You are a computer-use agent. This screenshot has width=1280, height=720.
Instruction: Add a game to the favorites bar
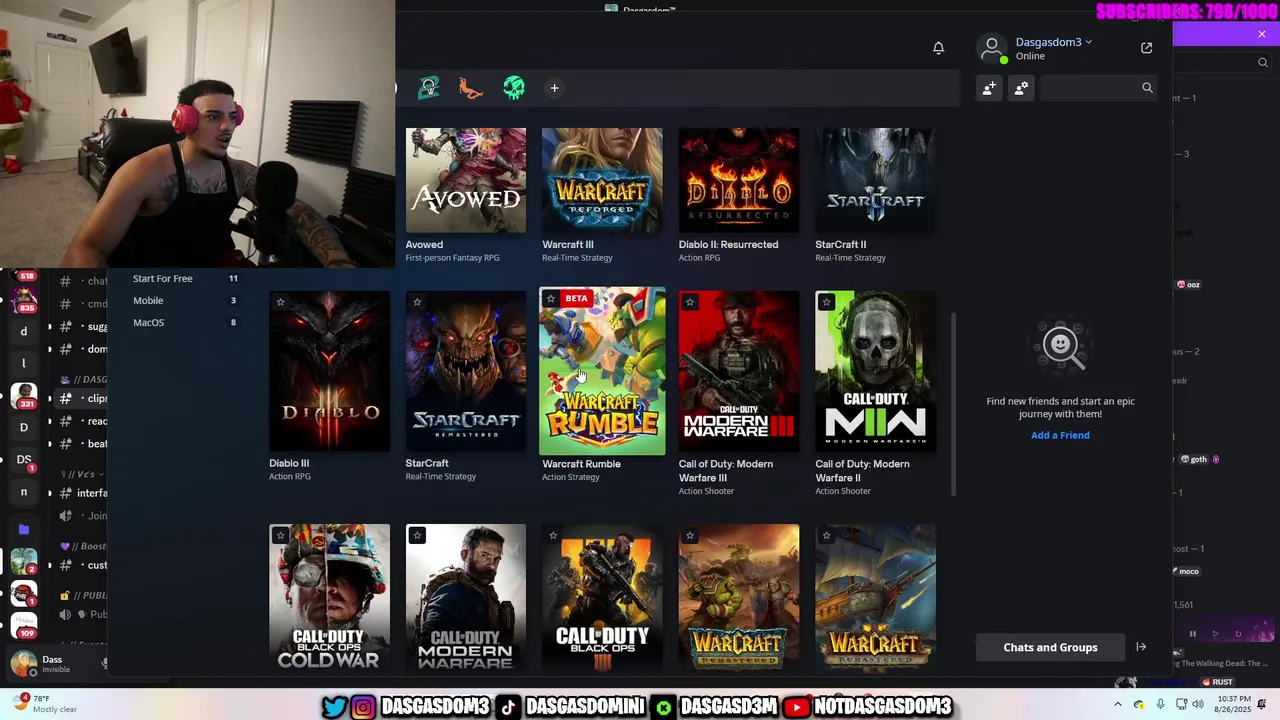(x=554, y=88)
